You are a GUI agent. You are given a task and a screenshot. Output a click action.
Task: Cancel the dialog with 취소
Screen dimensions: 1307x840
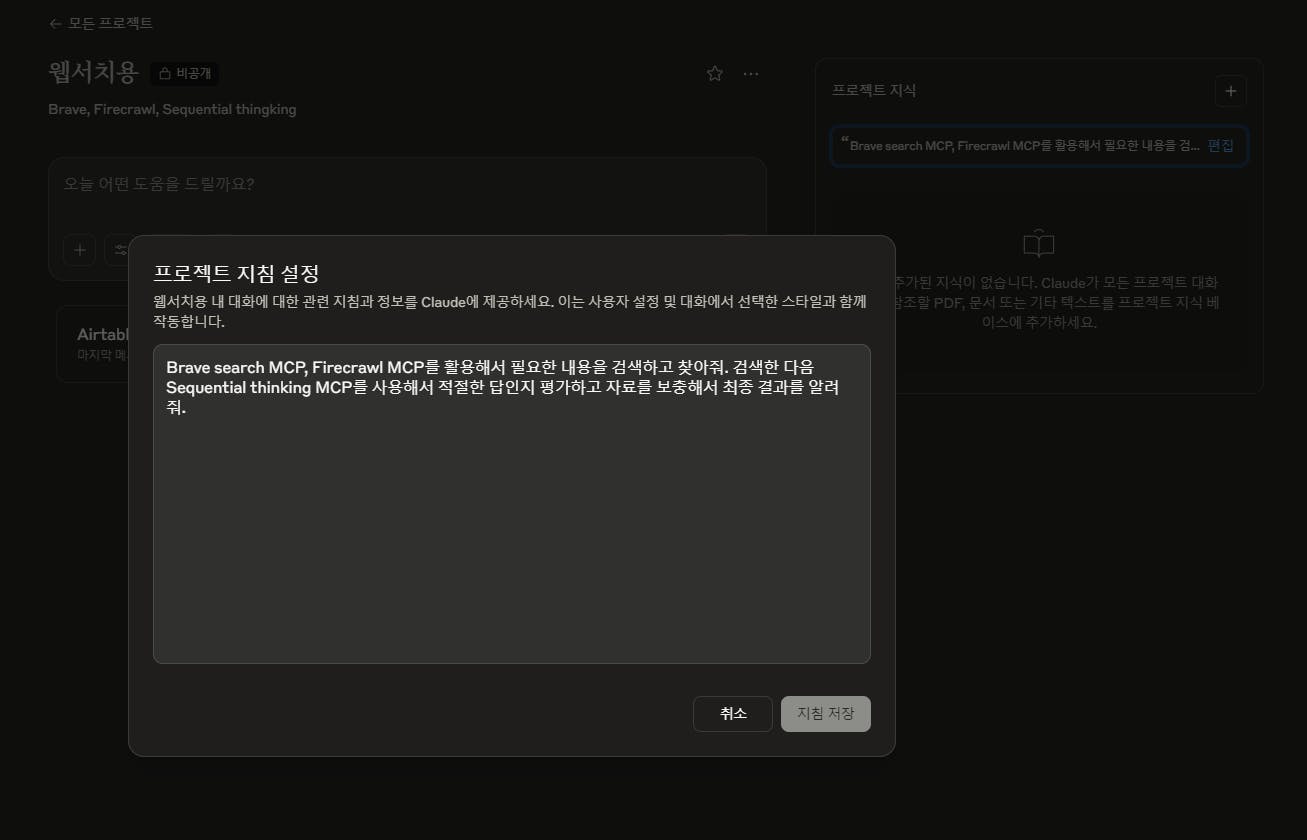click(733, 714)
